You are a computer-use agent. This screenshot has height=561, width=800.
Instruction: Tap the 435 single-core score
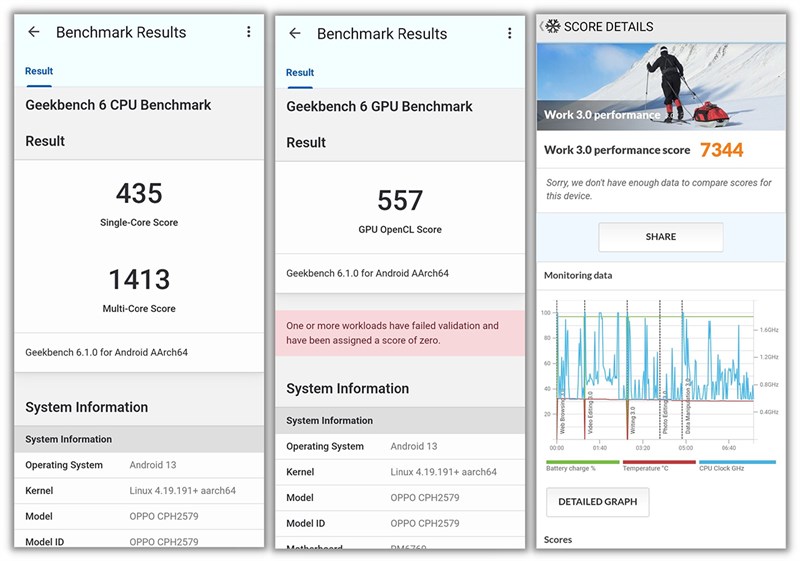click(x=139, y=193)
